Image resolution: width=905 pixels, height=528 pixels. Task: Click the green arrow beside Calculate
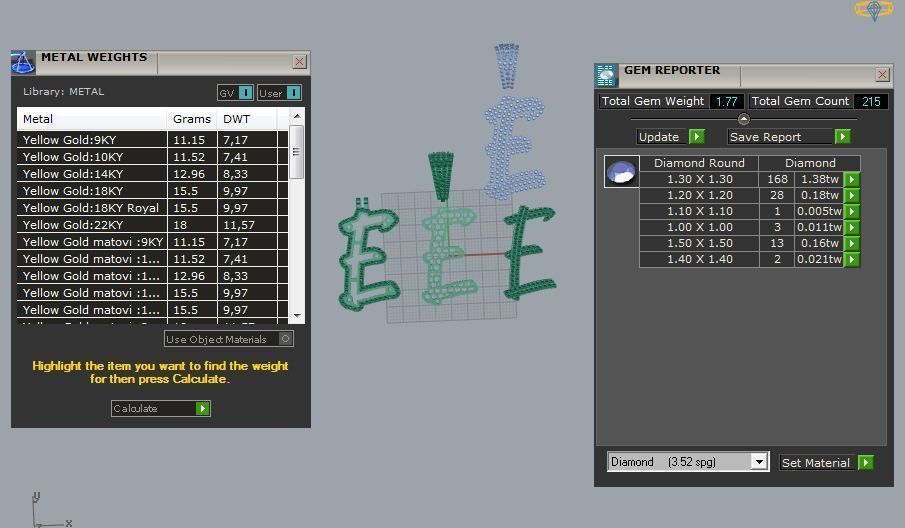pos(202,409)
